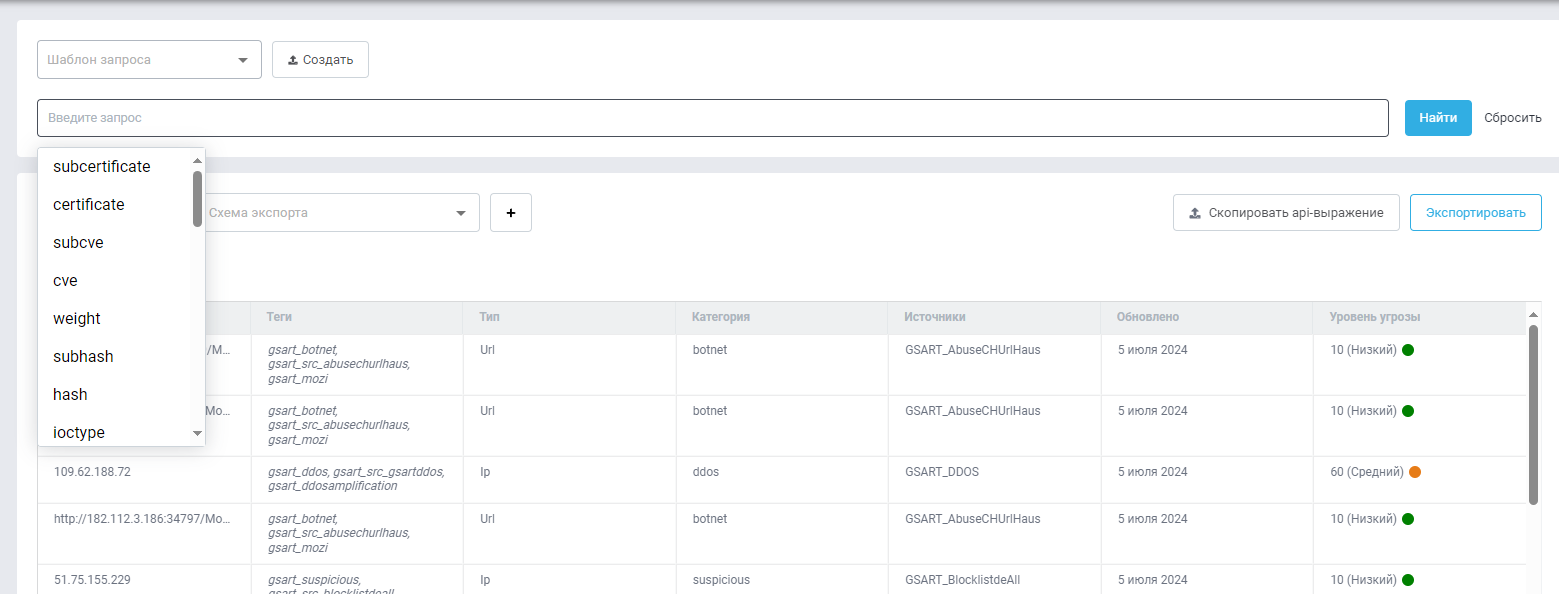
Task: Select 'subcertificate' from the suggestion list
Action: [x=102, y=167]
